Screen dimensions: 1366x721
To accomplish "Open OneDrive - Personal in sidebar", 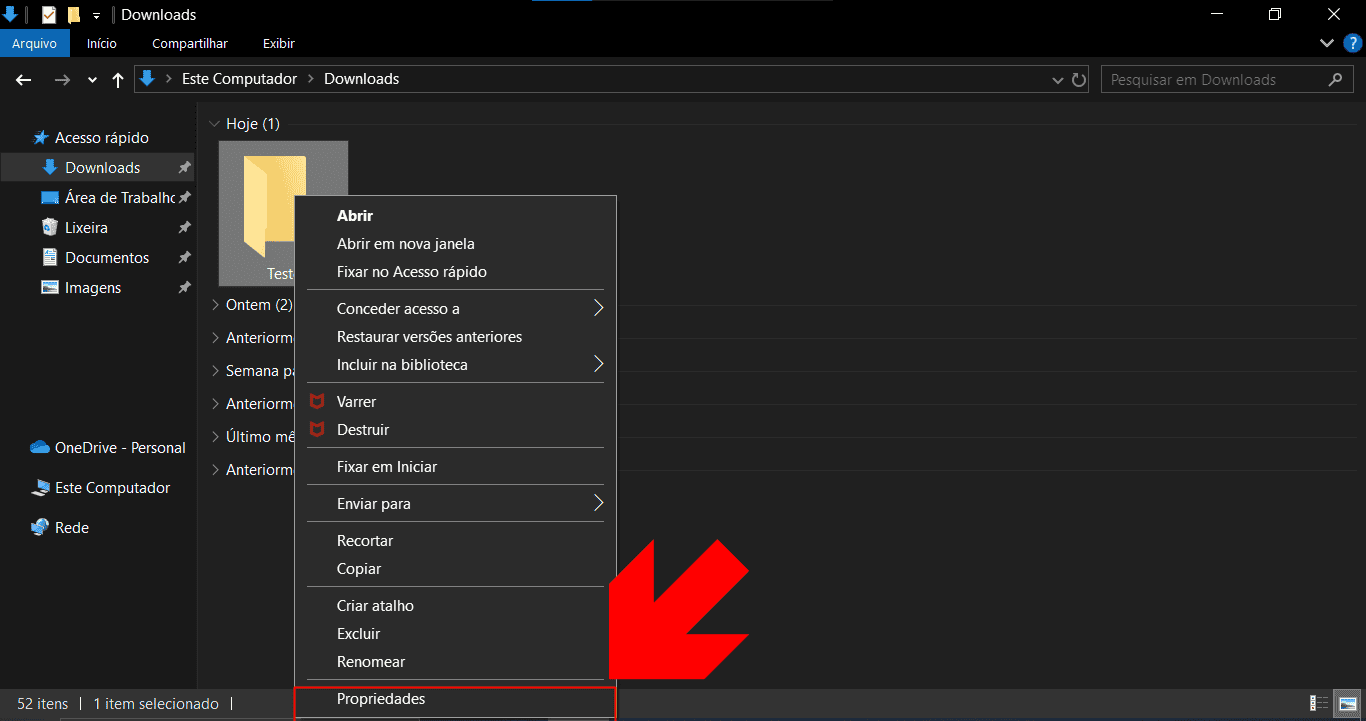I will point(119,448).
